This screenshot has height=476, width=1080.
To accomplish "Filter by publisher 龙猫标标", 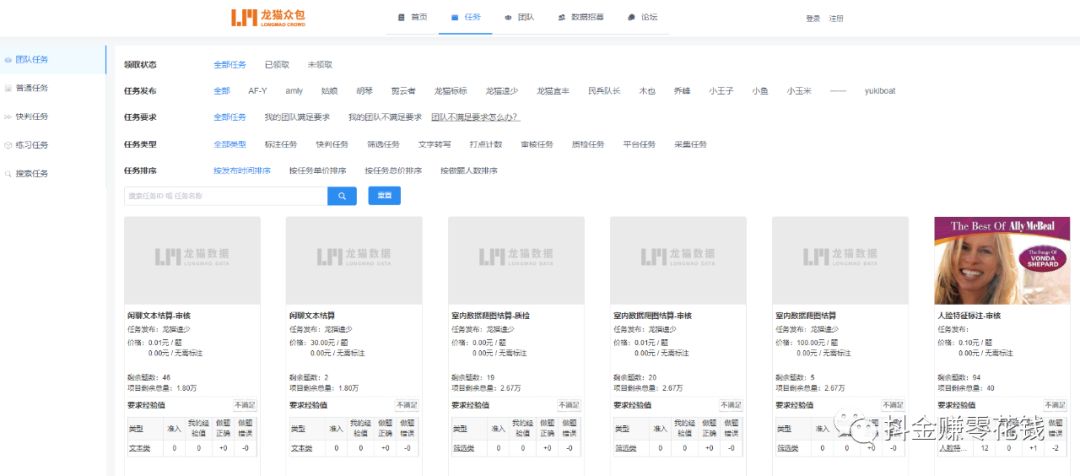I will (x=450, y=91).
